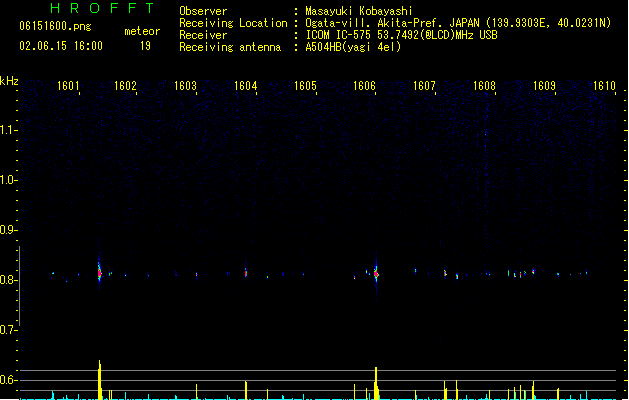629x400 pixels.
Task: Click the 0.6 frequency axis label
Action: [8, 380]
